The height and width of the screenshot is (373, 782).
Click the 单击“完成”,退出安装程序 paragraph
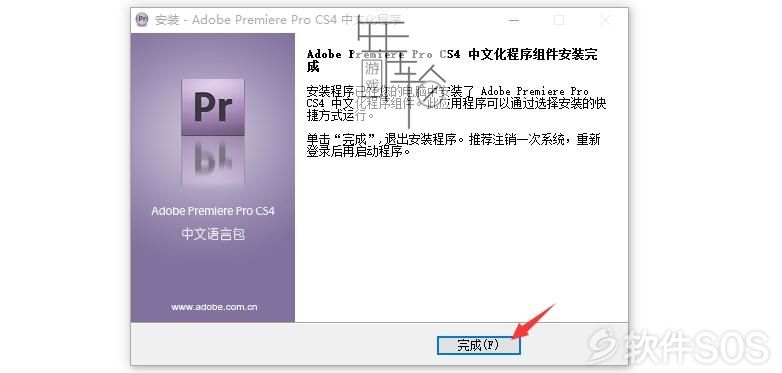pyautogui.click(x=453, y=145)
